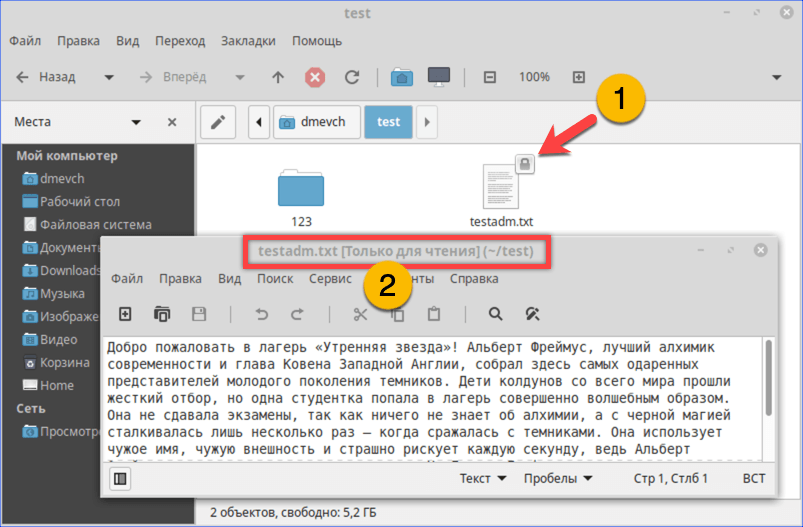803x527 pixels.
Task: Open the Музыка sidebar folder
Action: pyautogui.click(x=52, y=294)
